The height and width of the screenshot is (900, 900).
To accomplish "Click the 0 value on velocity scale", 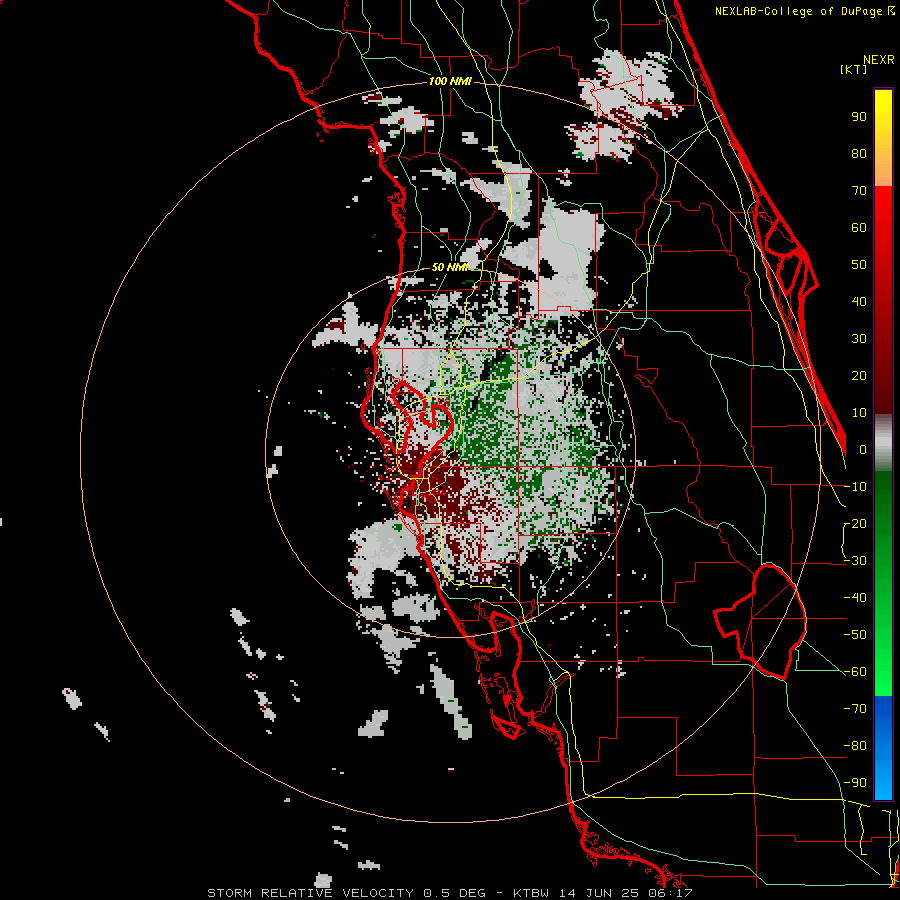I will point(863,449).
